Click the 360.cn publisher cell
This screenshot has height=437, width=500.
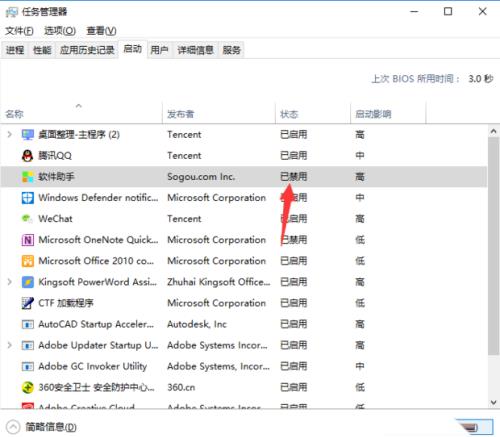tap(181, 387)
